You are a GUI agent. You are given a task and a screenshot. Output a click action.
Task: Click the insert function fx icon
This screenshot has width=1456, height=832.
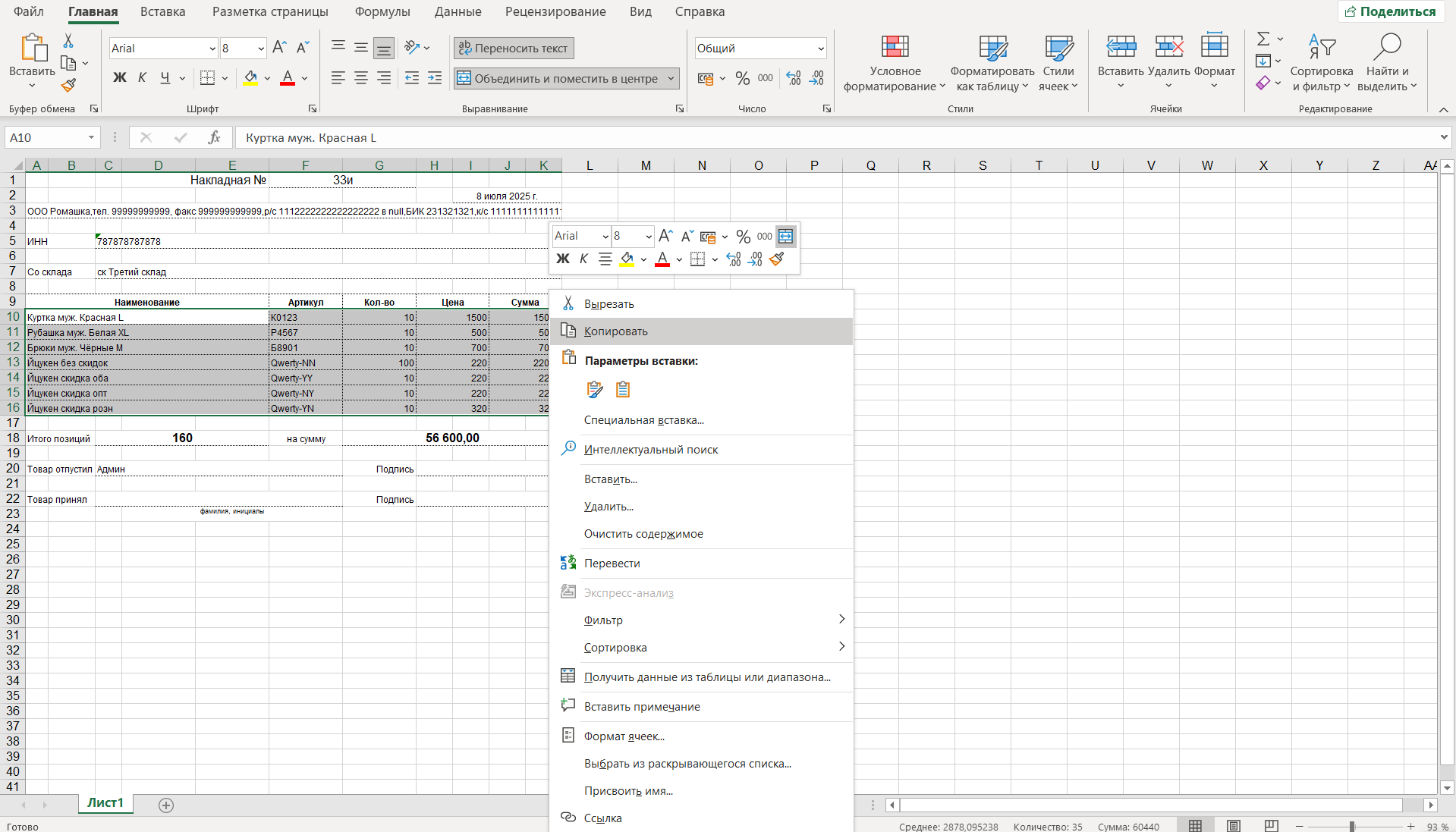point(214,137)
